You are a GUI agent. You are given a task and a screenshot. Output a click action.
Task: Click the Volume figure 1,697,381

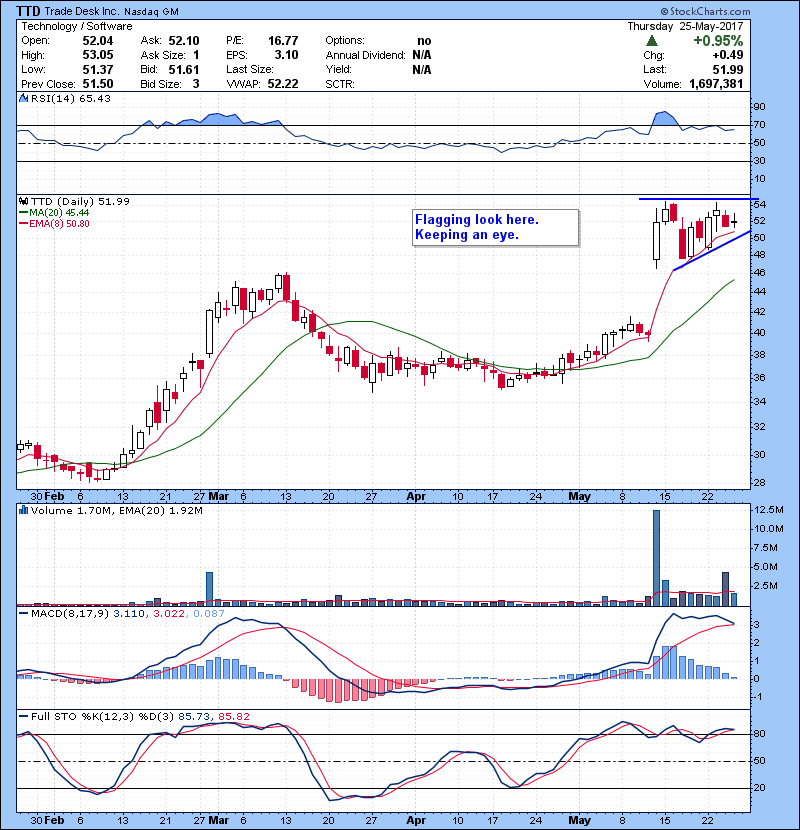716,84
